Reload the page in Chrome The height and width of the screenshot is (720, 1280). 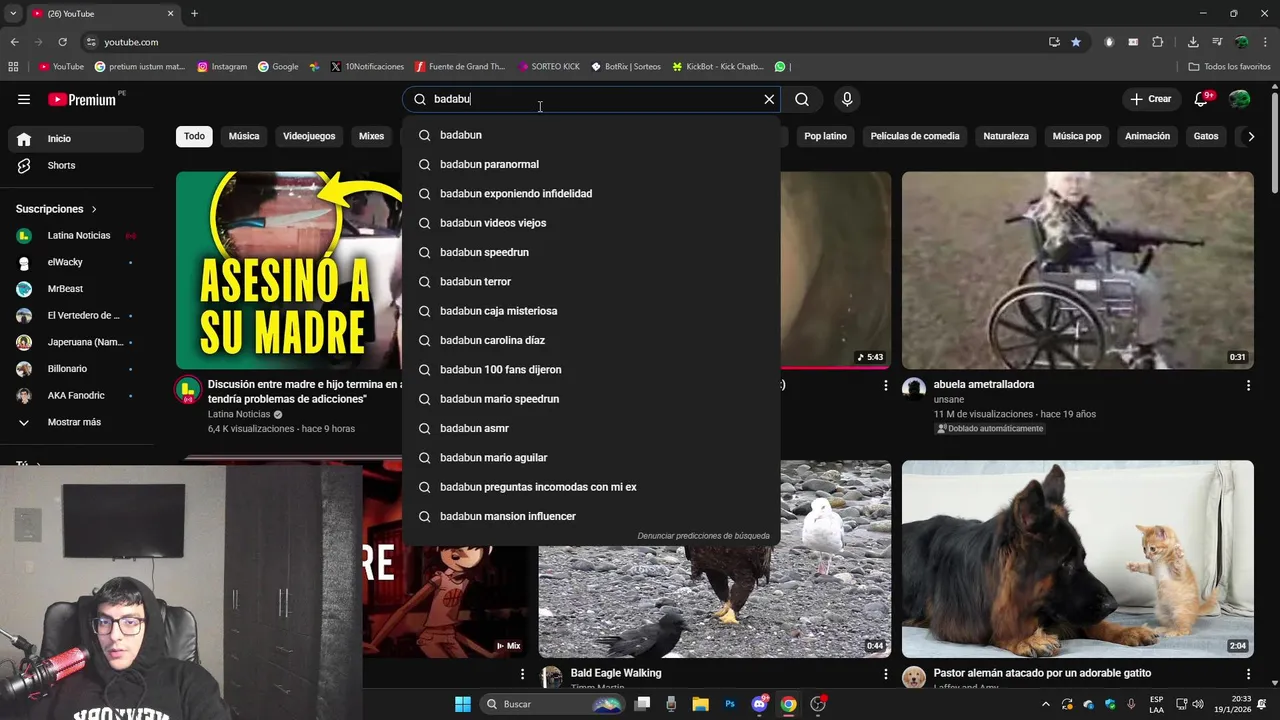(x=62, y=42)
